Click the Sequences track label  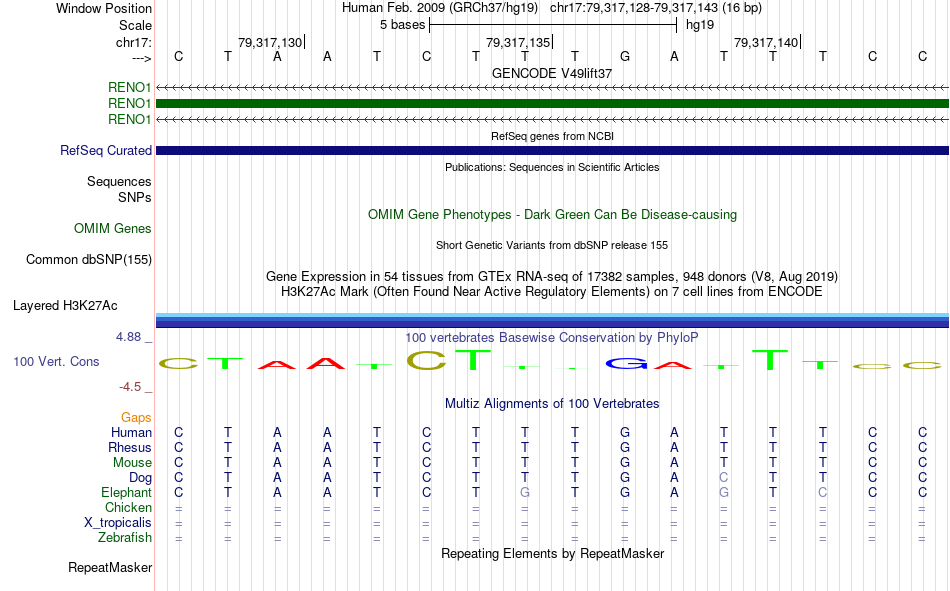(x=119, y=181)
